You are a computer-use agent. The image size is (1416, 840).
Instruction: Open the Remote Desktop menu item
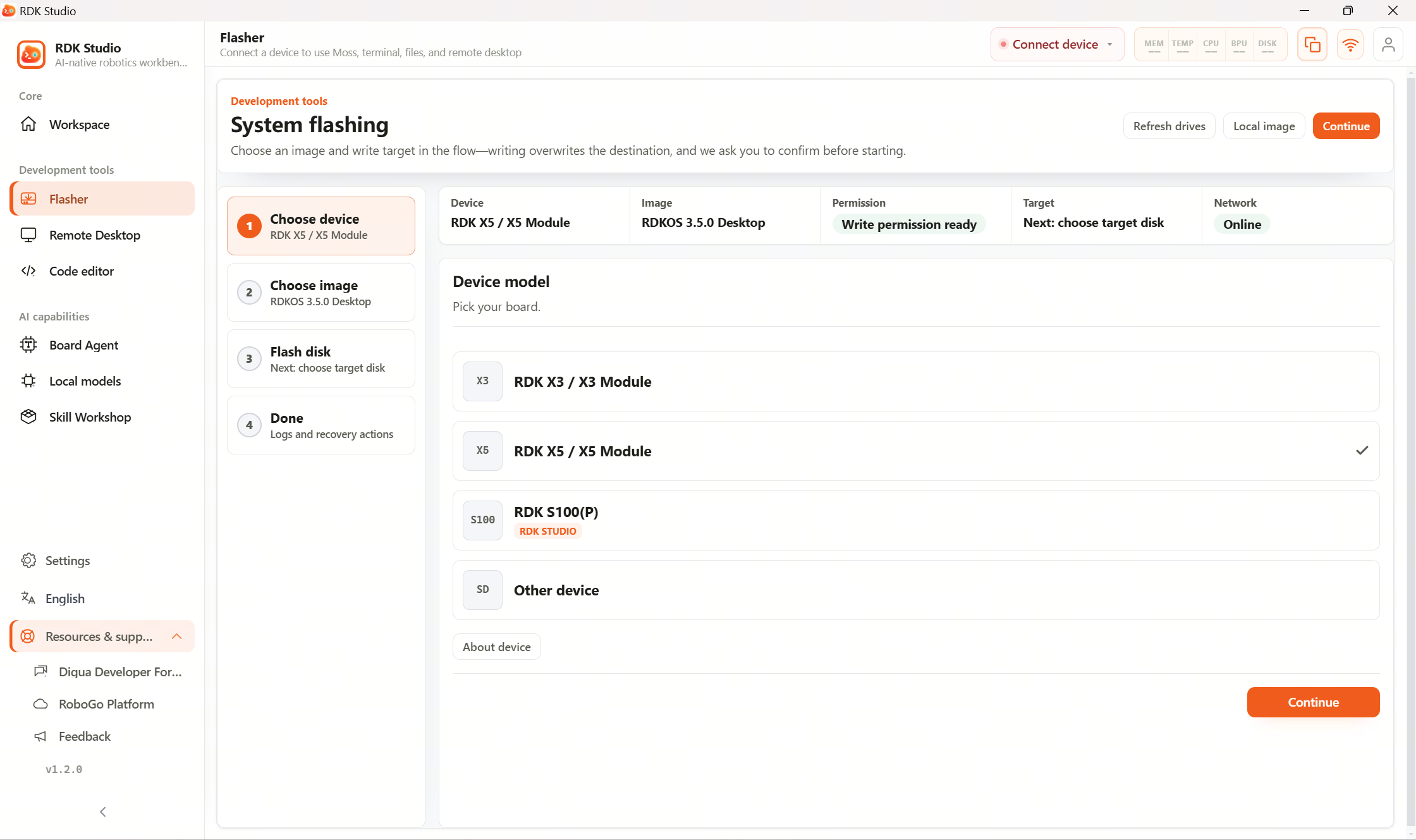tap(102, 235)
